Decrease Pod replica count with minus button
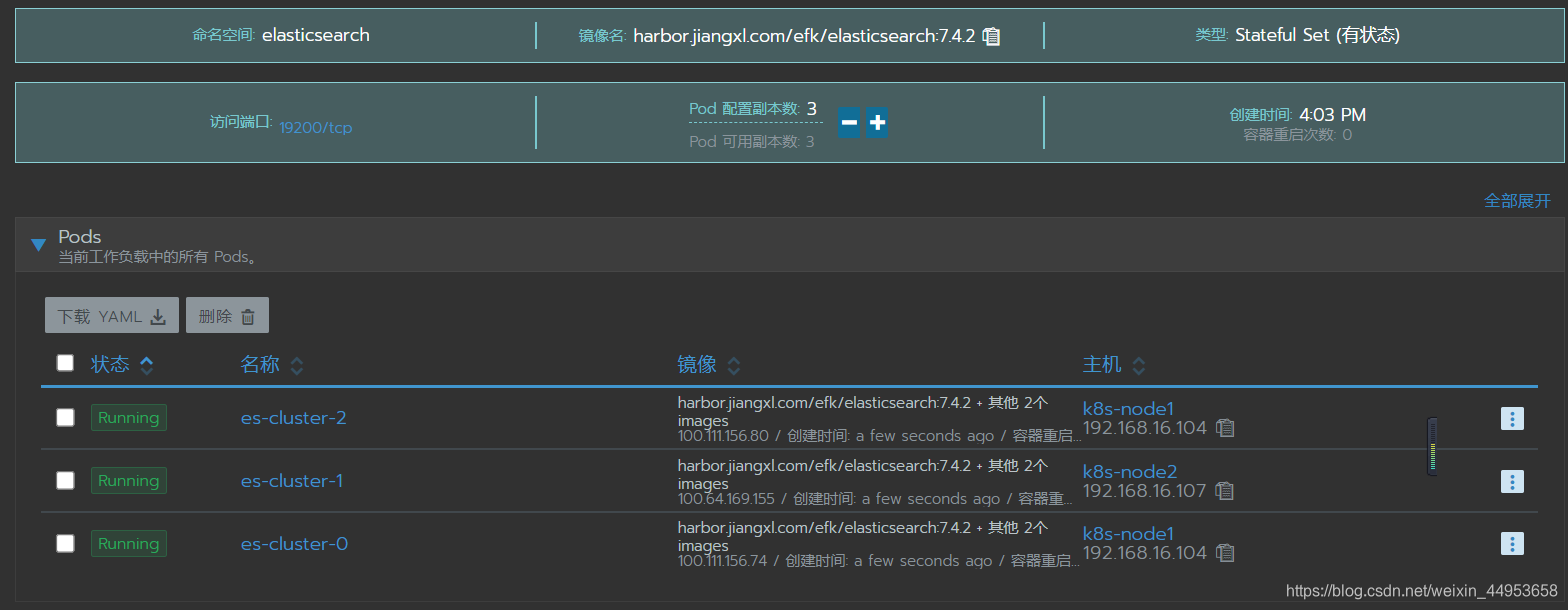1568x610 pixels. pyautogui.click(x=849, y=123)
